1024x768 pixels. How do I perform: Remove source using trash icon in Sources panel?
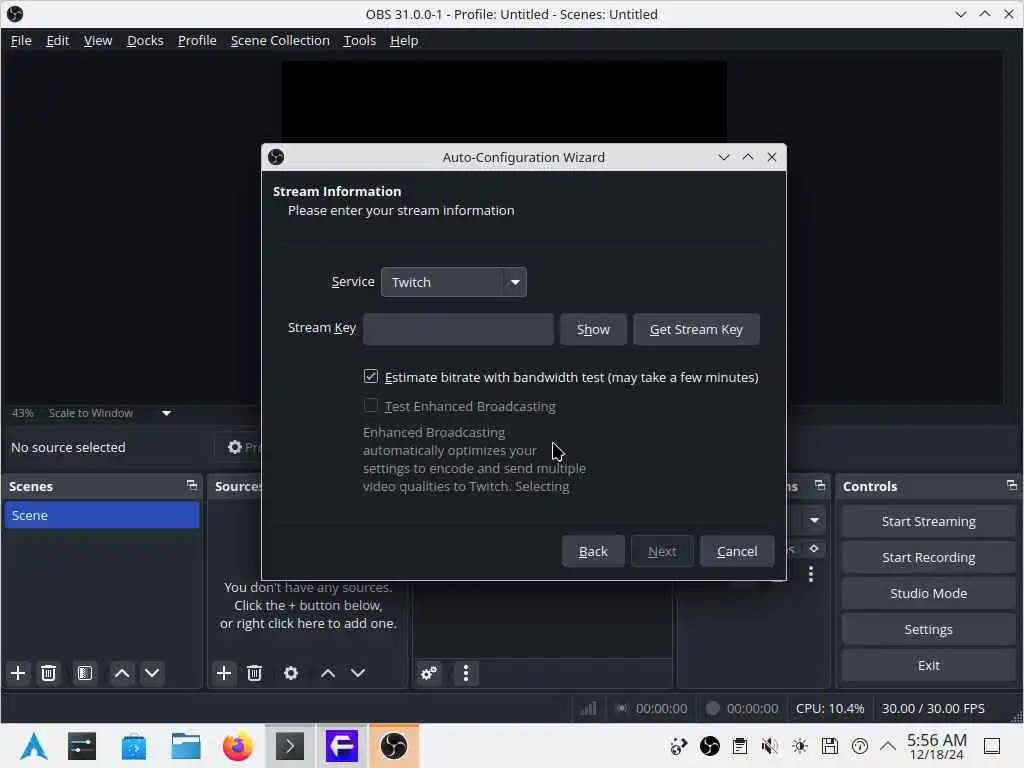tap(255, 673)
